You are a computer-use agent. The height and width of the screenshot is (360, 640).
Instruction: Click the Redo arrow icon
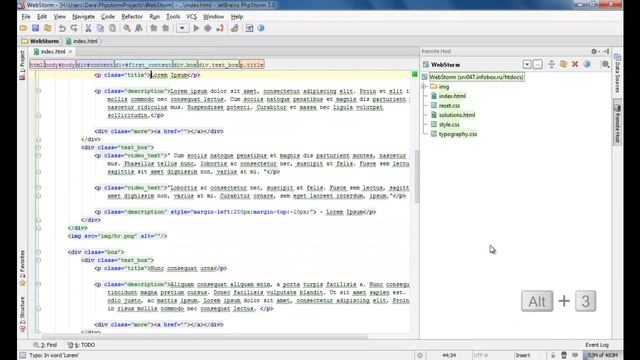click(74, 28)
